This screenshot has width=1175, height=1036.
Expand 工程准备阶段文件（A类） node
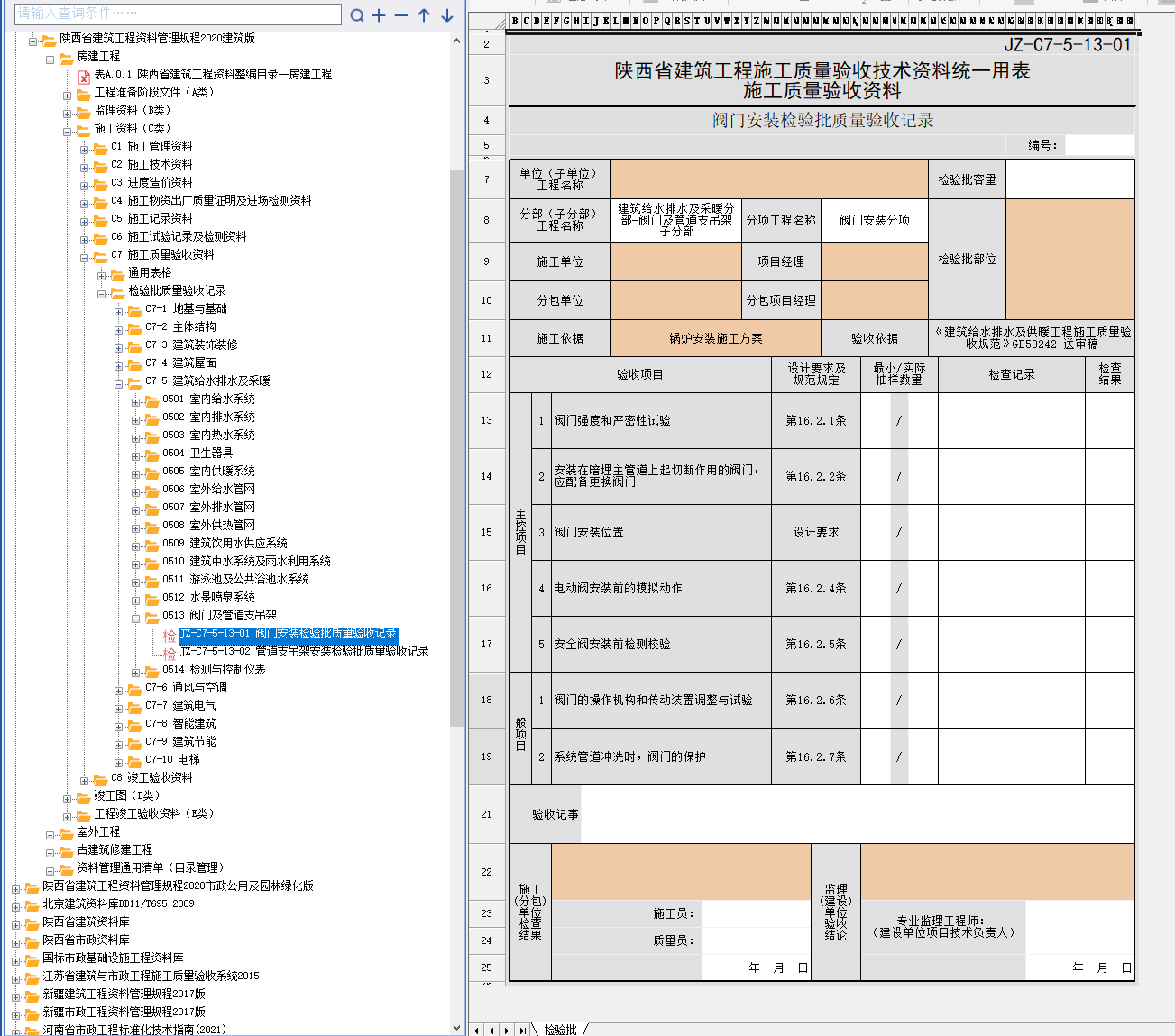68,95
